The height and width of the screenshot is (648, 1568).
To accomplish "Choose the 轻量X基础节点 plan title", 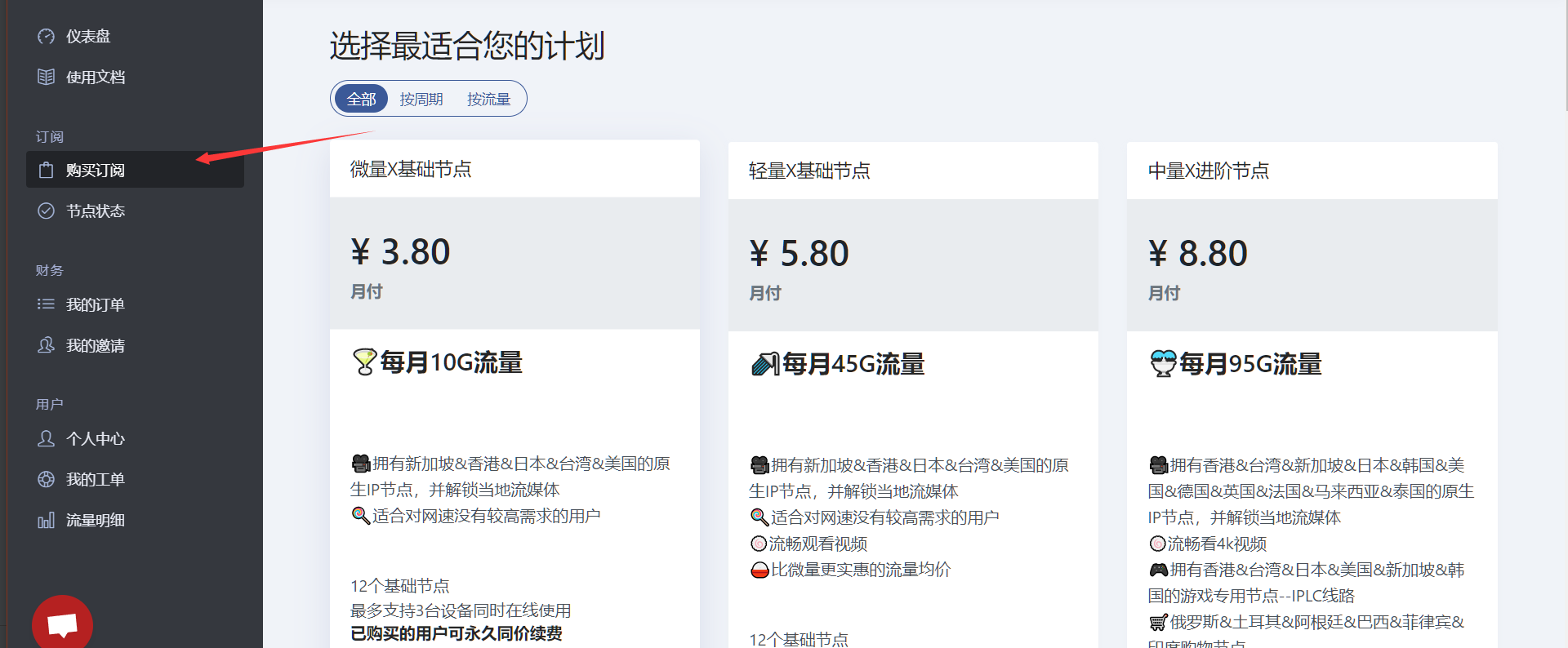I will coord(809,171).
